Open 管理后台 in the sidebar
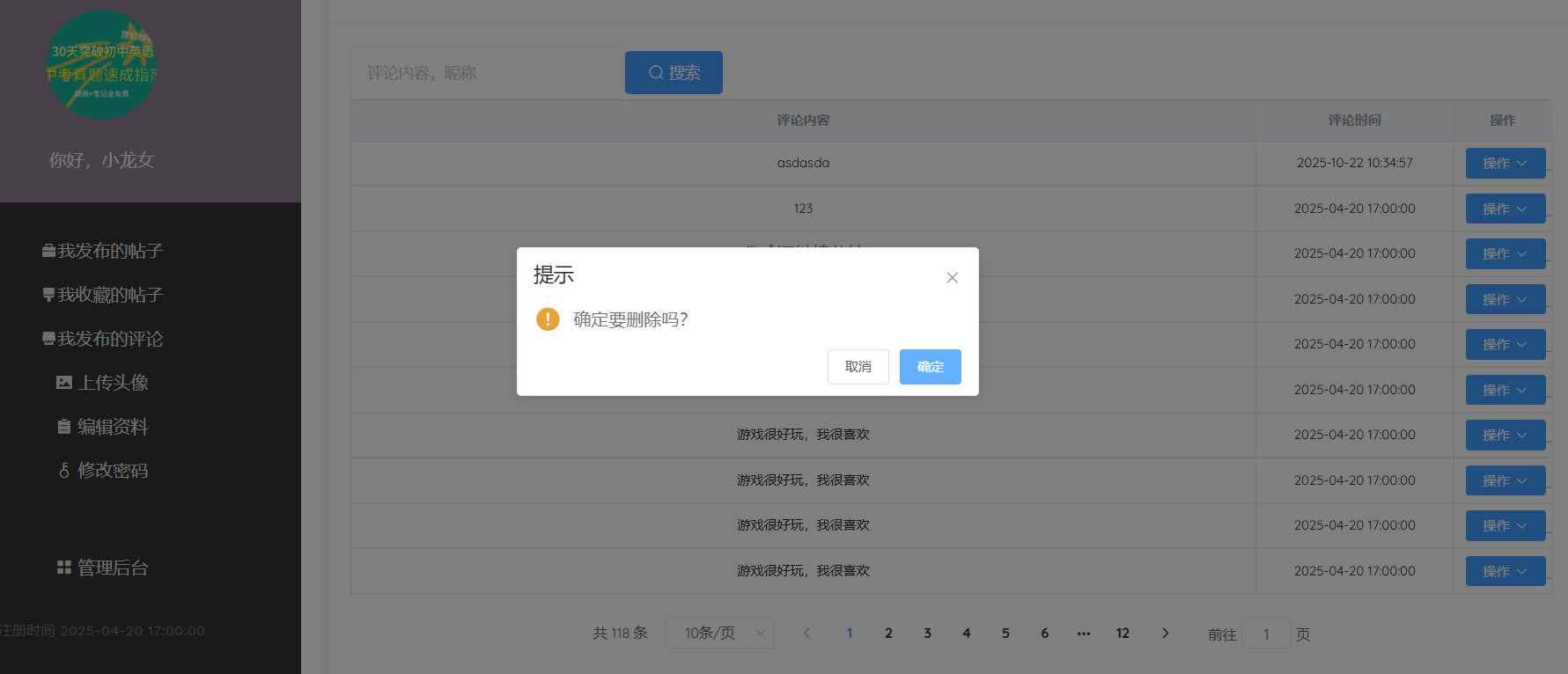 coord(102,568)
